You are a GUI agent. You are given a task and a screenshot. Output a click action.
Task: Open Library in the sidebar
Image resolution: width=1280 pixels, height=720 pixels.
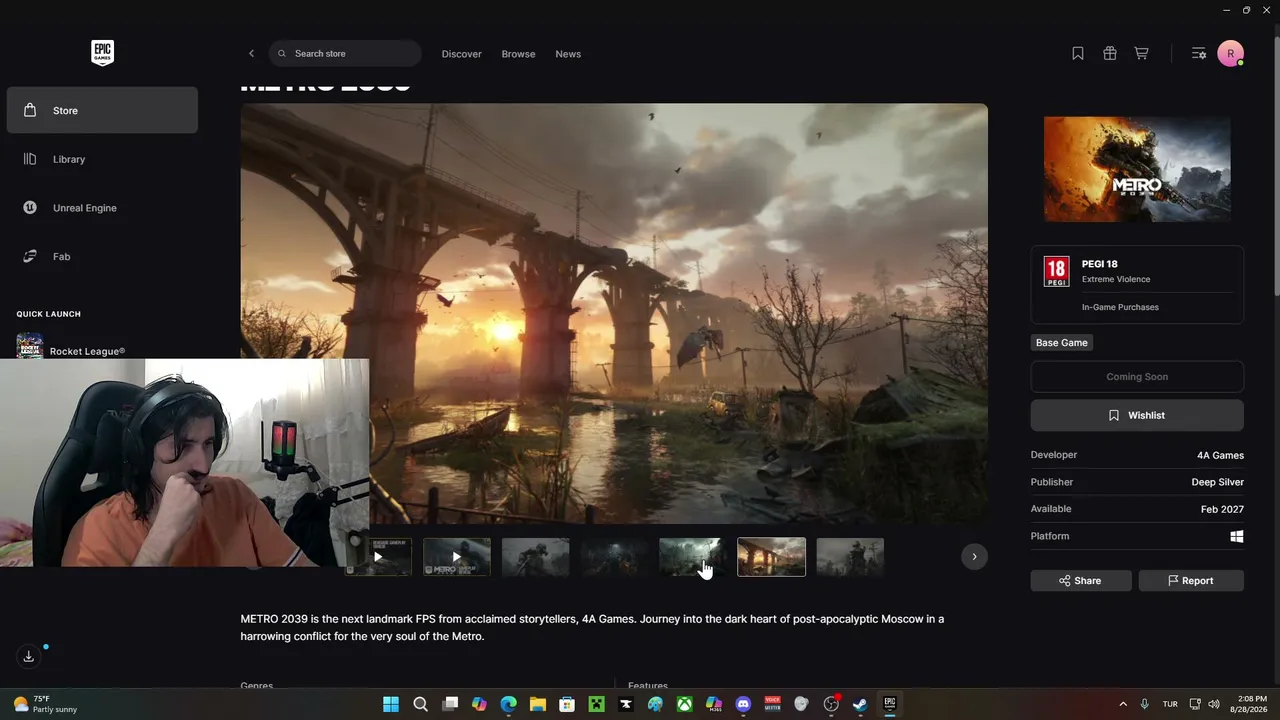click(x=102, y=159)
